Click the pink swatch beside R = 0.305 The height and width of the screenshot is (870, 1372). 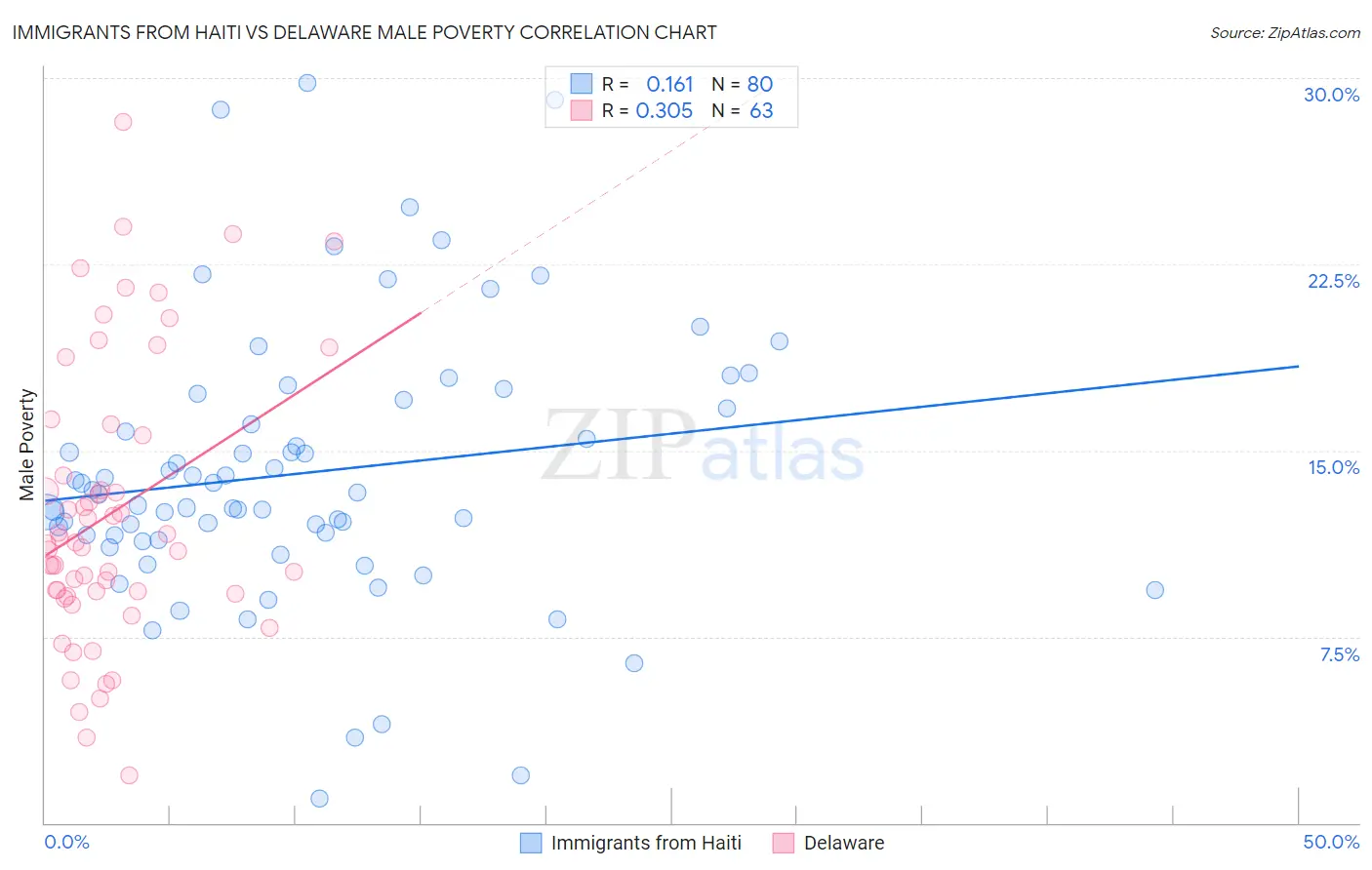[582, 110]
